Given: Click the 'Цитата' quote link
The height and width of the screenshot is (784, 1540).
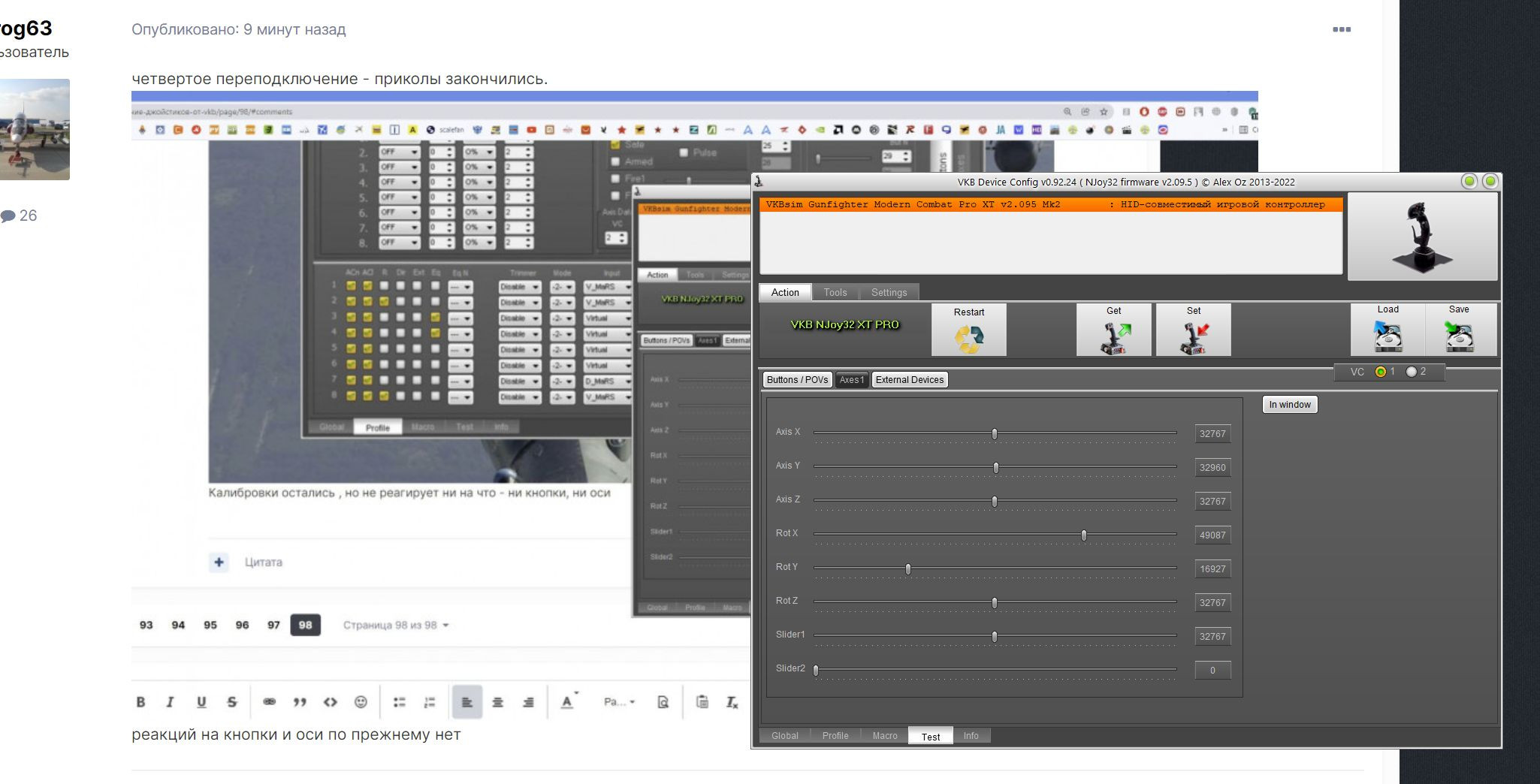Looking at the screenshot, I should click(x=263, y=562).
